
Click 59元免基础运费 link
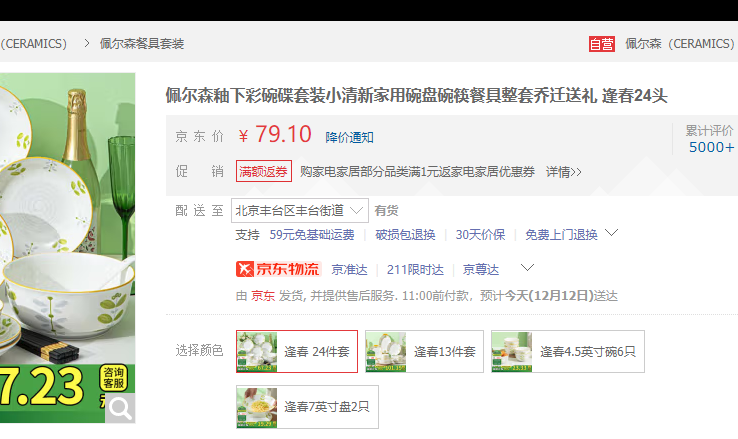point(312,234)
